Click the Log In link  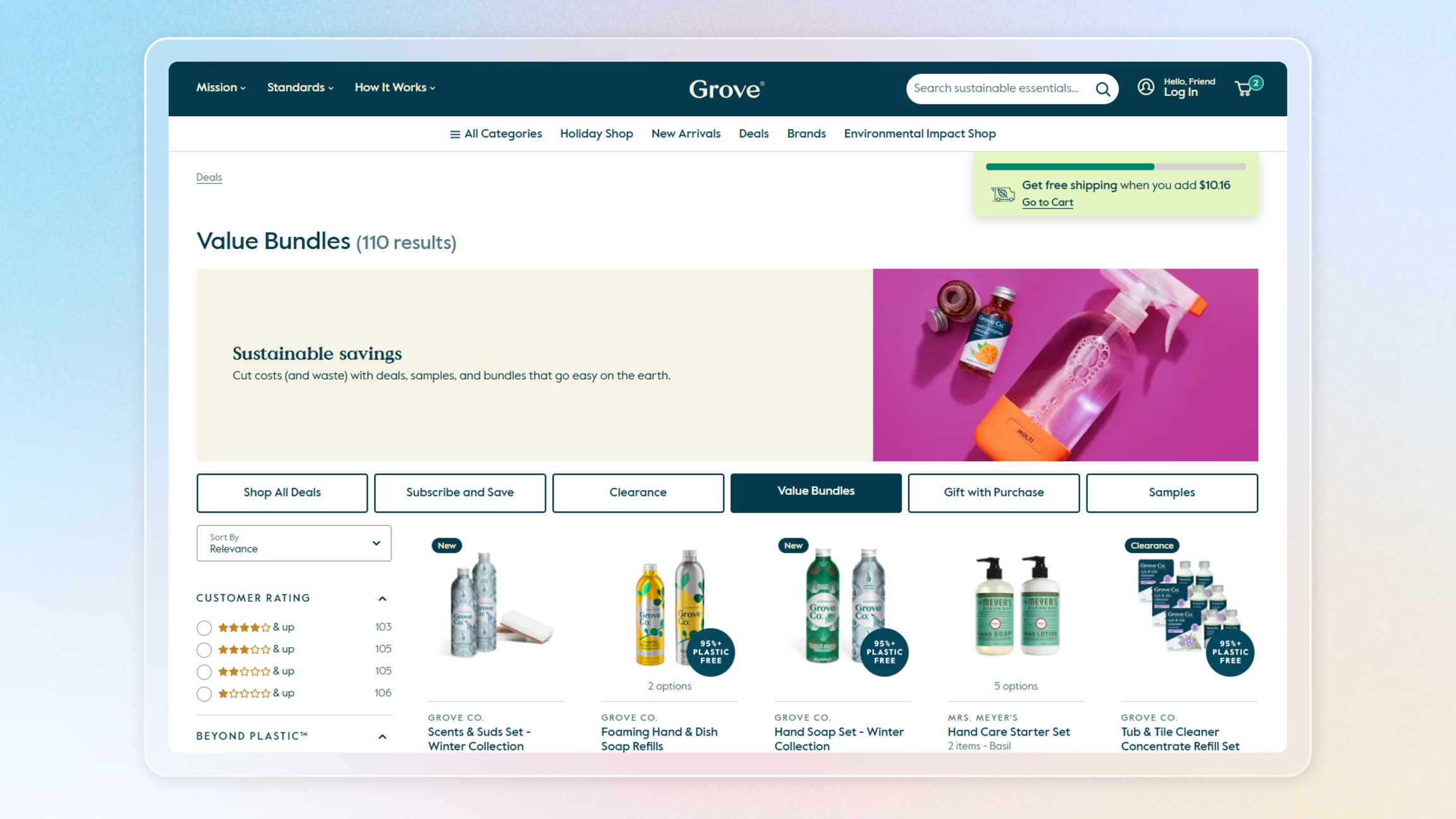[x=1180, y=92]
